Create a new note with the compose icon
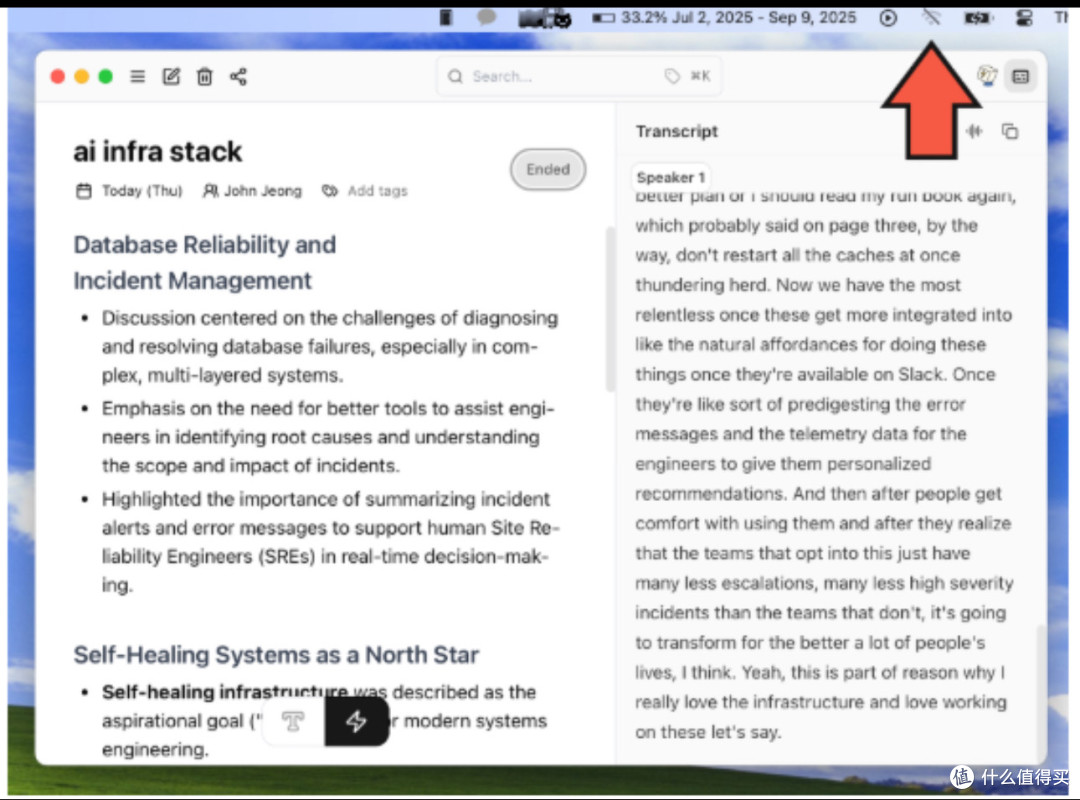 [x=171, y=76]
